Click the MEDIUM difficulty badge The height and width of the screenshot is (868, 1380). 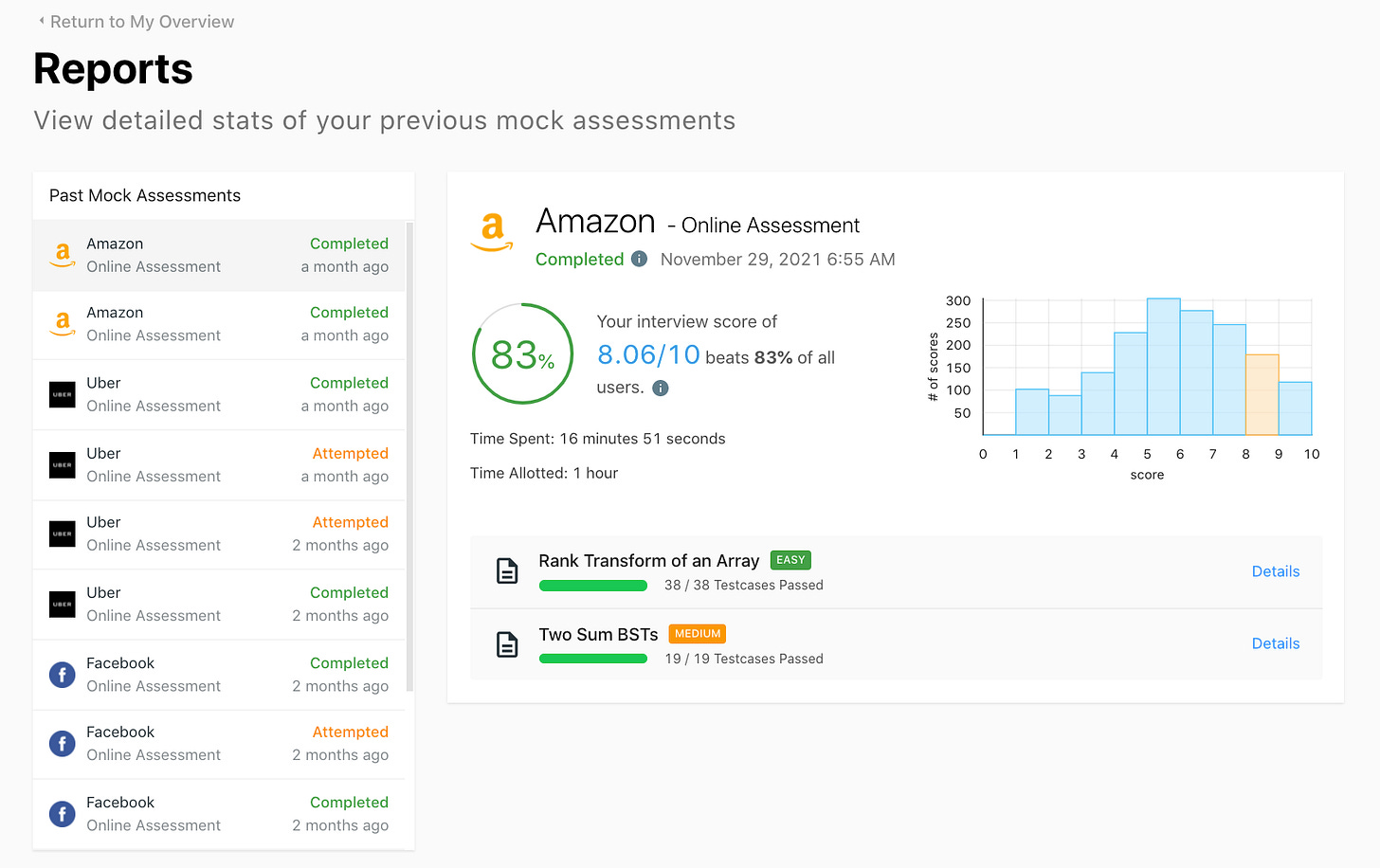(x=698, y=634)
